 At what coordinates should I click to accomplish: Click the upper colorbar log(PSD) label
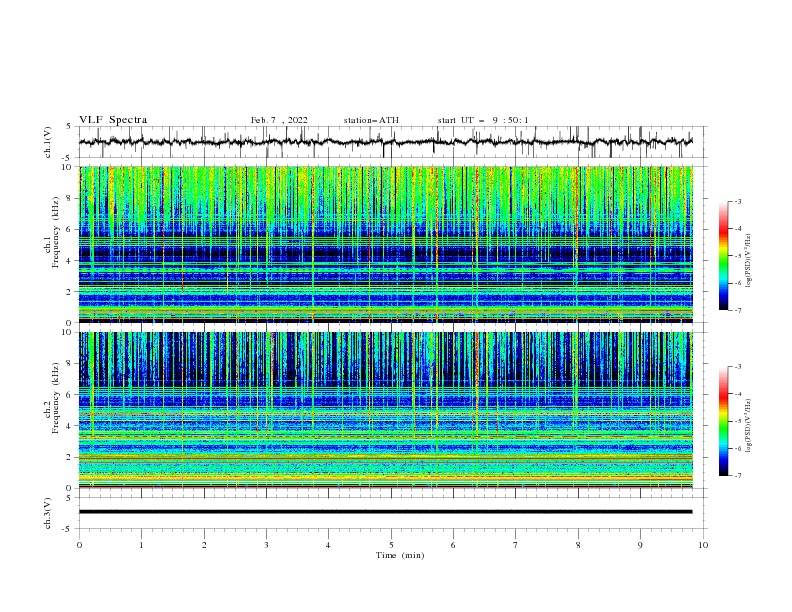(x=749, y=261)
